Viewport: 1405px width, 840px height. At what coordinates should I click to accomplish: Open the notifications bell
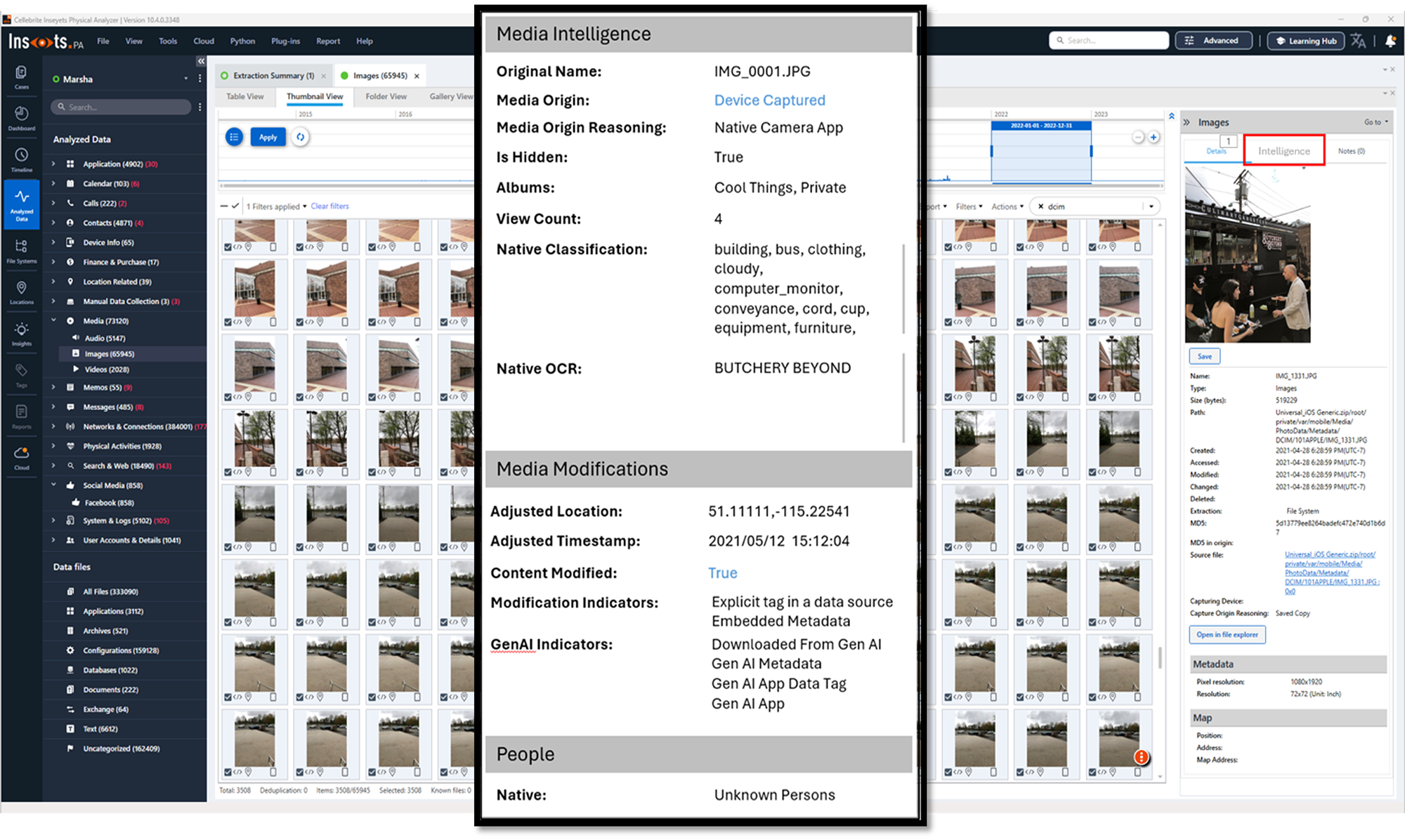coord(1390,41)
